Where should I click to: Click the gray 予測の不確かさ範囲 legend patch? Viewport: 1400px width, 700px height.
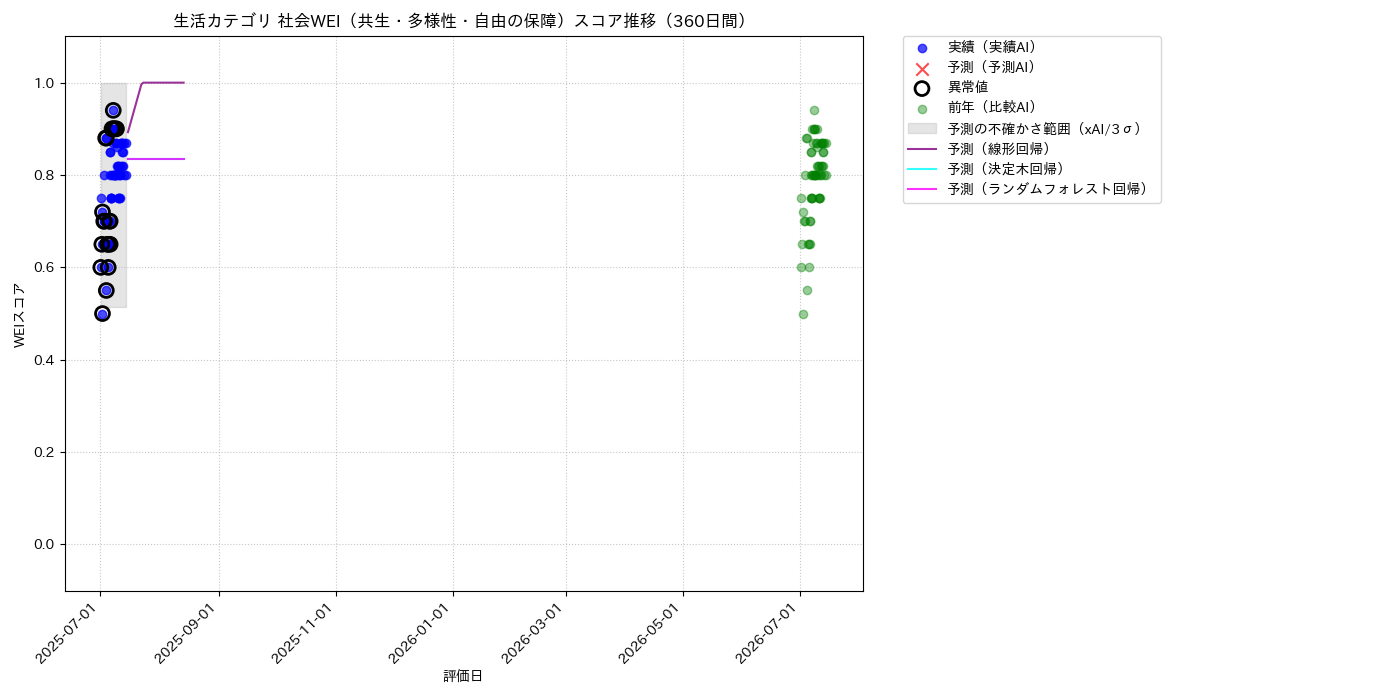click(922, 129)
